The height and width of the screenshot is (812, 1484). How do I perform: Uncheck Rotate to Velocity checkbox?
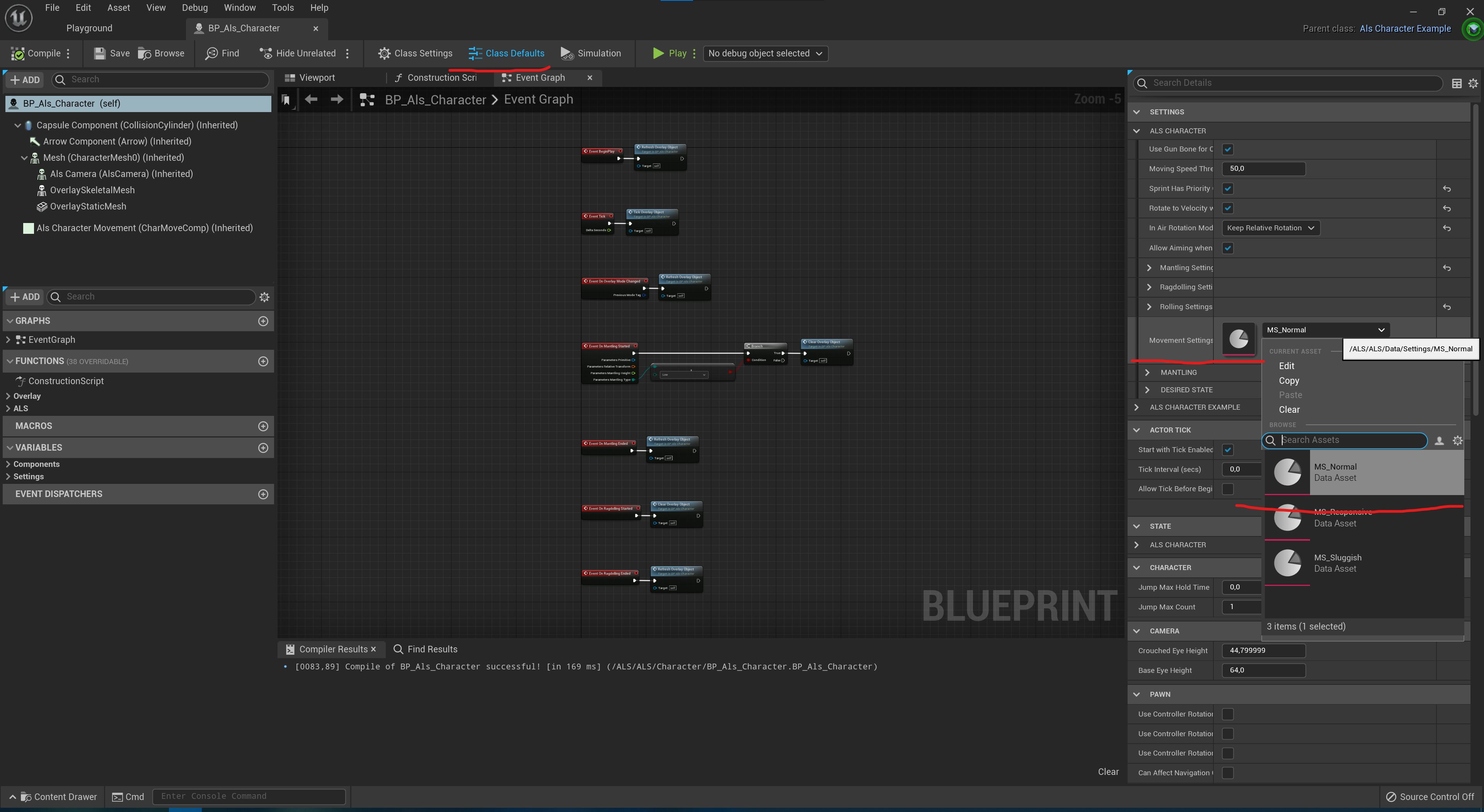coord(1228,208)
